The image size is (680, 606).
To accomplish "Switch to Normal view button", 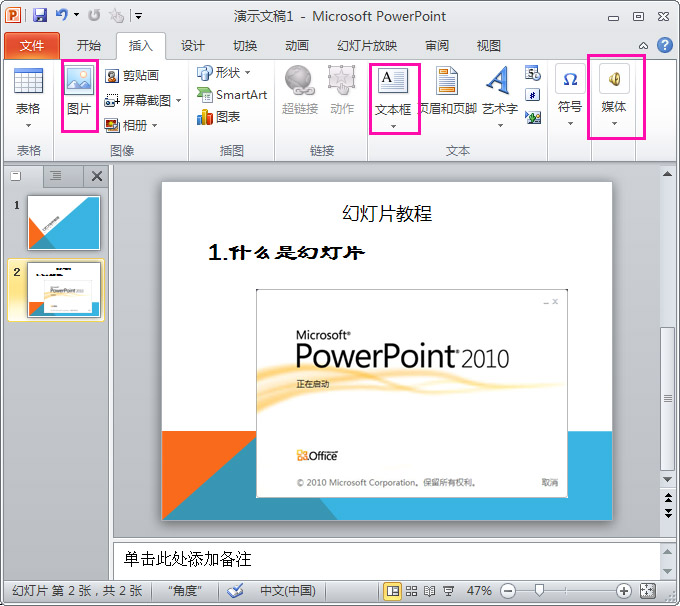I will coord(392,591).
